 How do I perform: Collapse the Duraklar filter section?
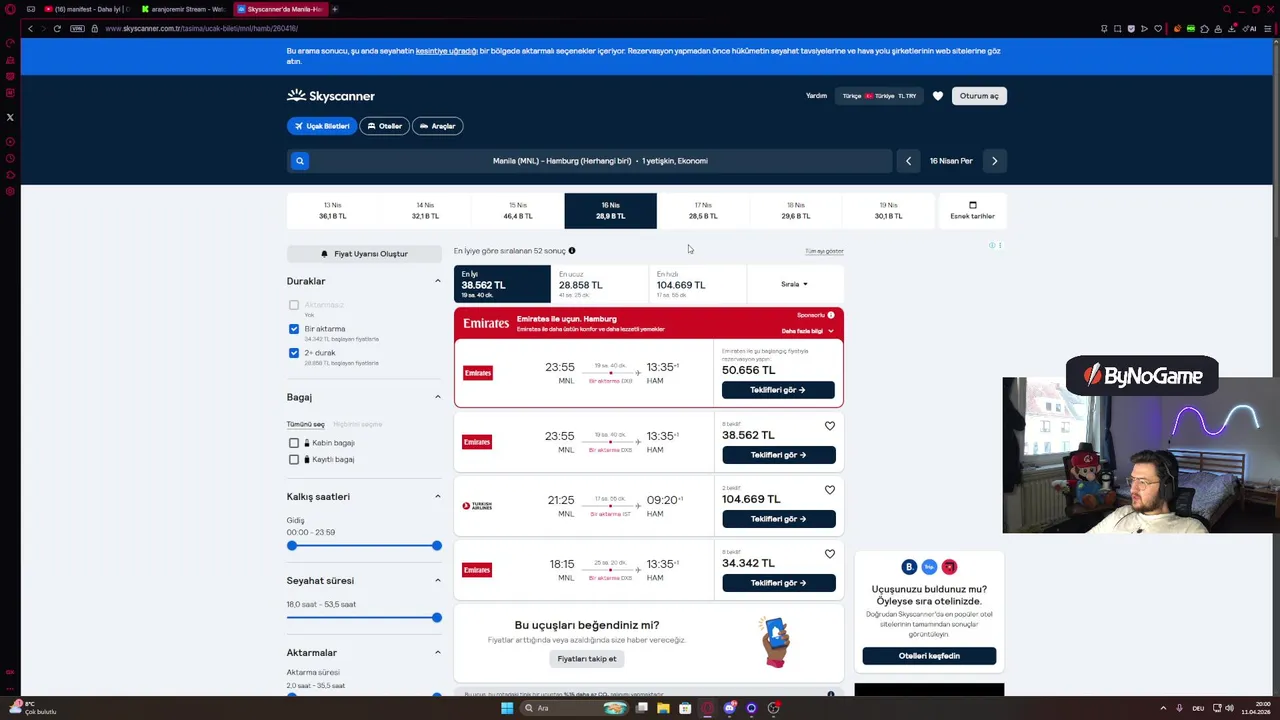[437, 281]
